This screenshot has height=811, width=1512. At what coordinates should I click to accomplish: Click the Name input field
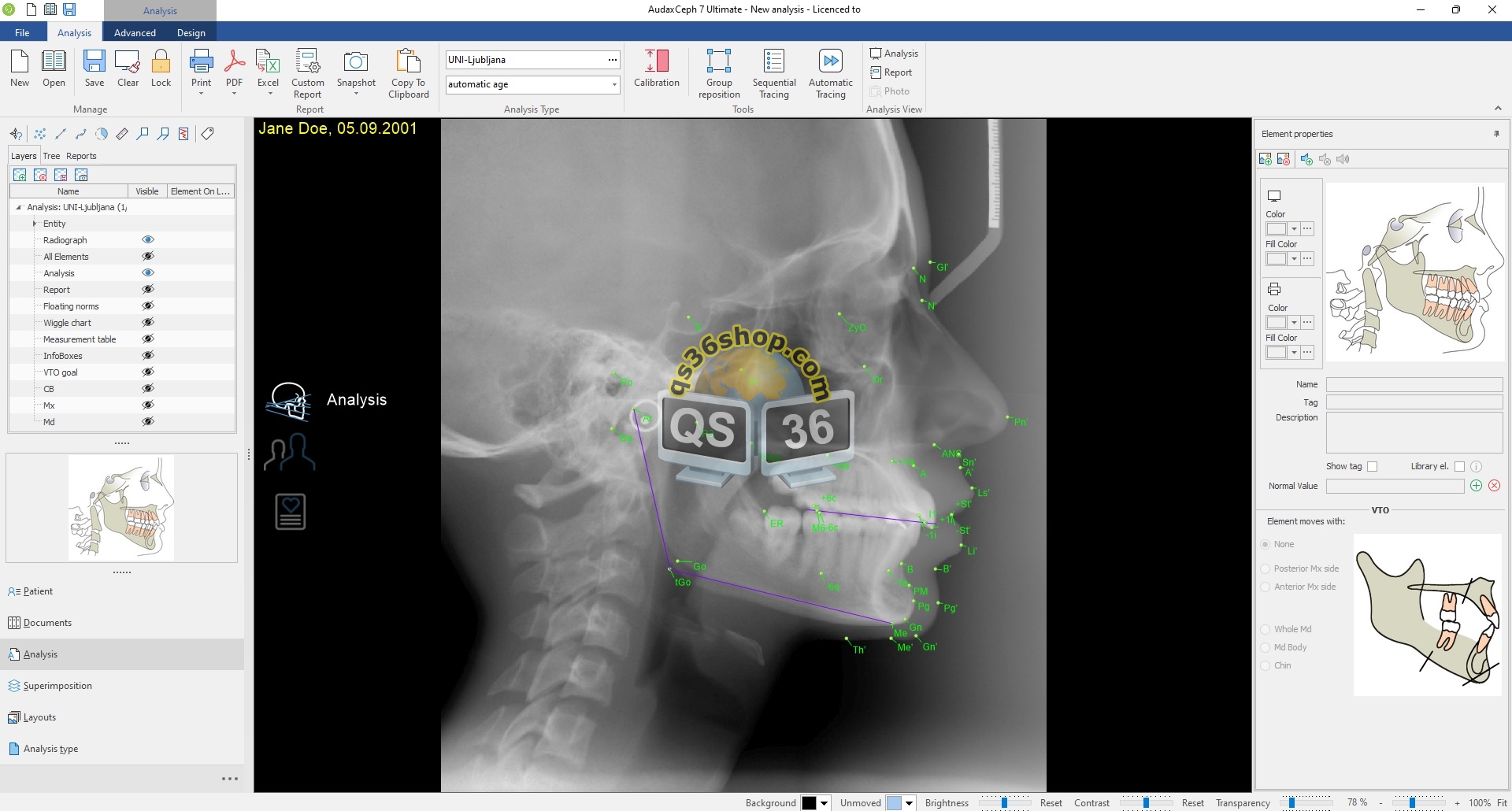click(1414, 384)
